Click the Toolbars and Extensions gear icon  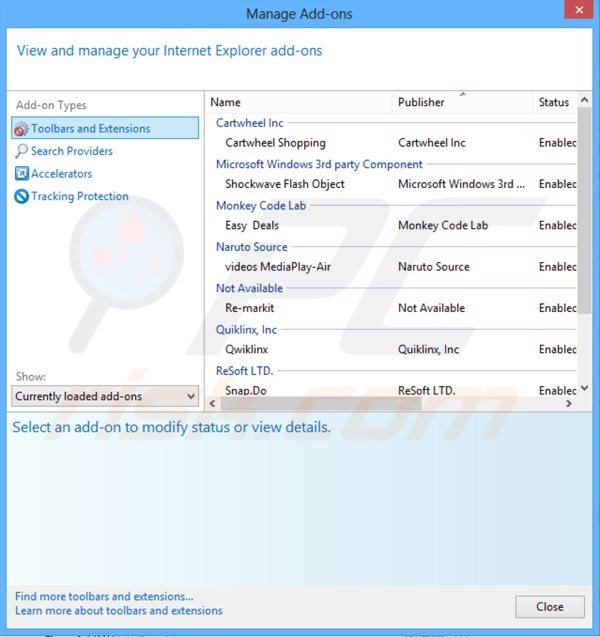[21, 129]
